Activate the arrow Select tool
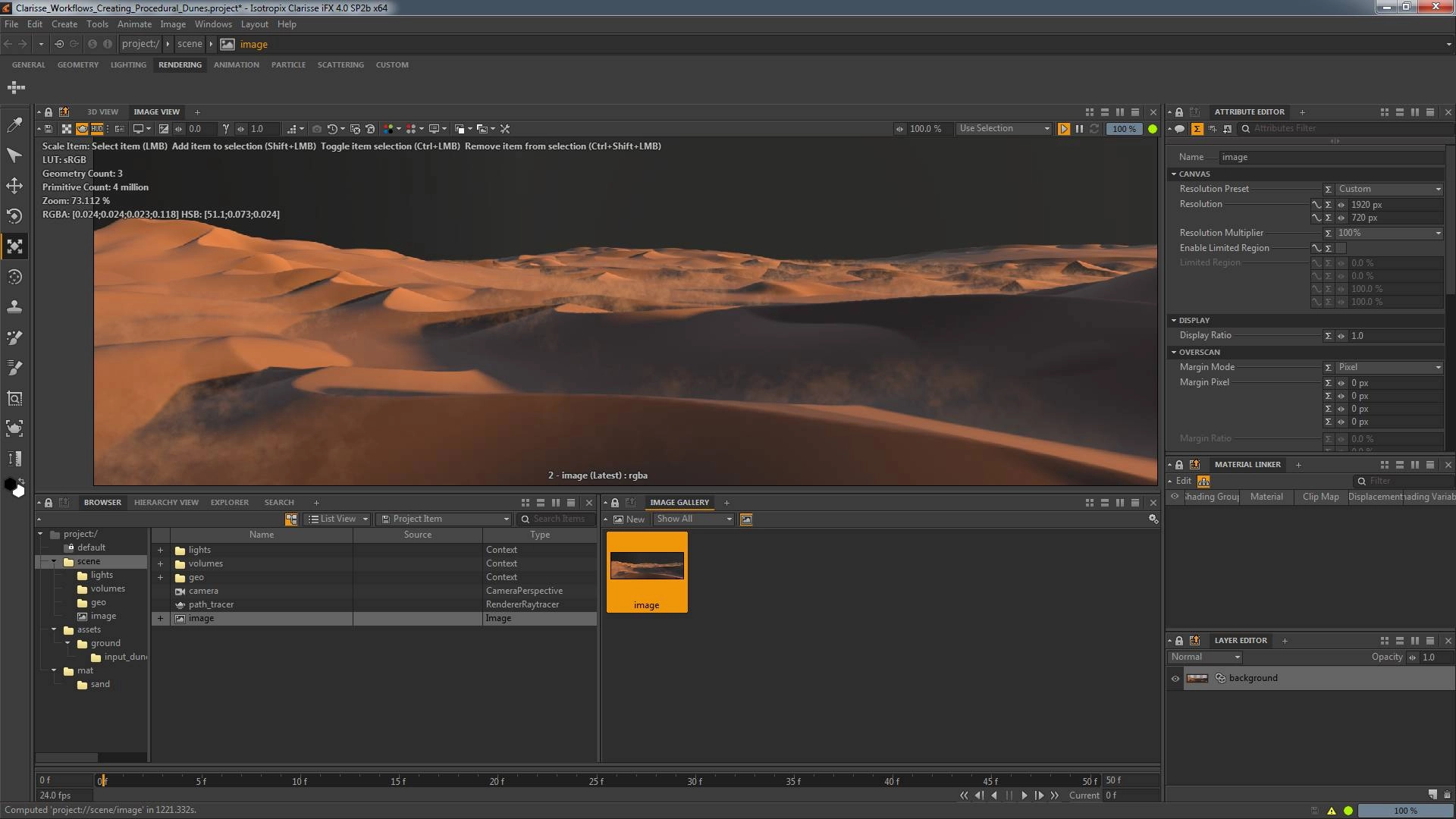This screenshot has height=819, width=1456. [x=14, y=155]
